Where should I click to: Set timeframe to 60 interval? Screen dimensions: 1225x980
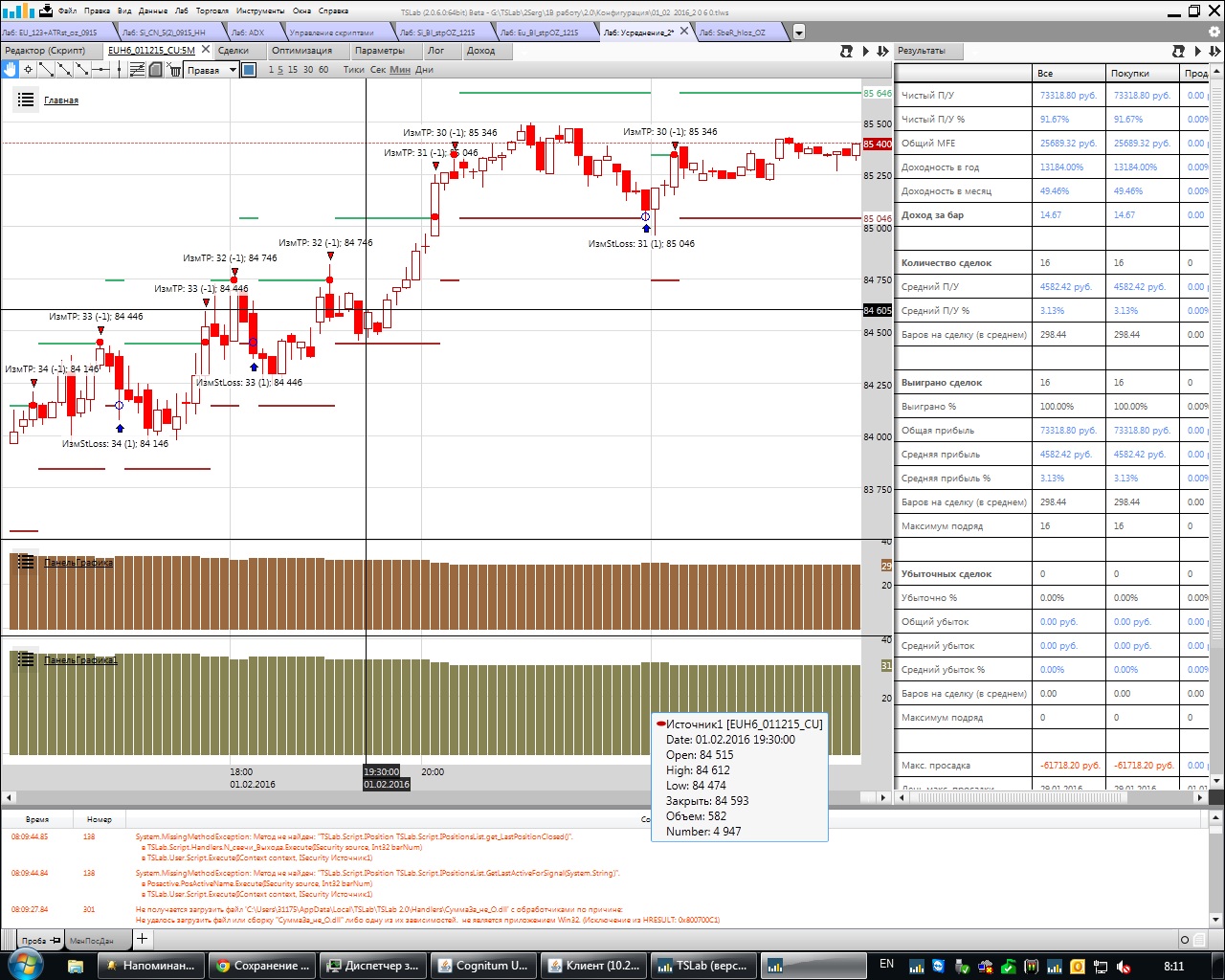323,70
